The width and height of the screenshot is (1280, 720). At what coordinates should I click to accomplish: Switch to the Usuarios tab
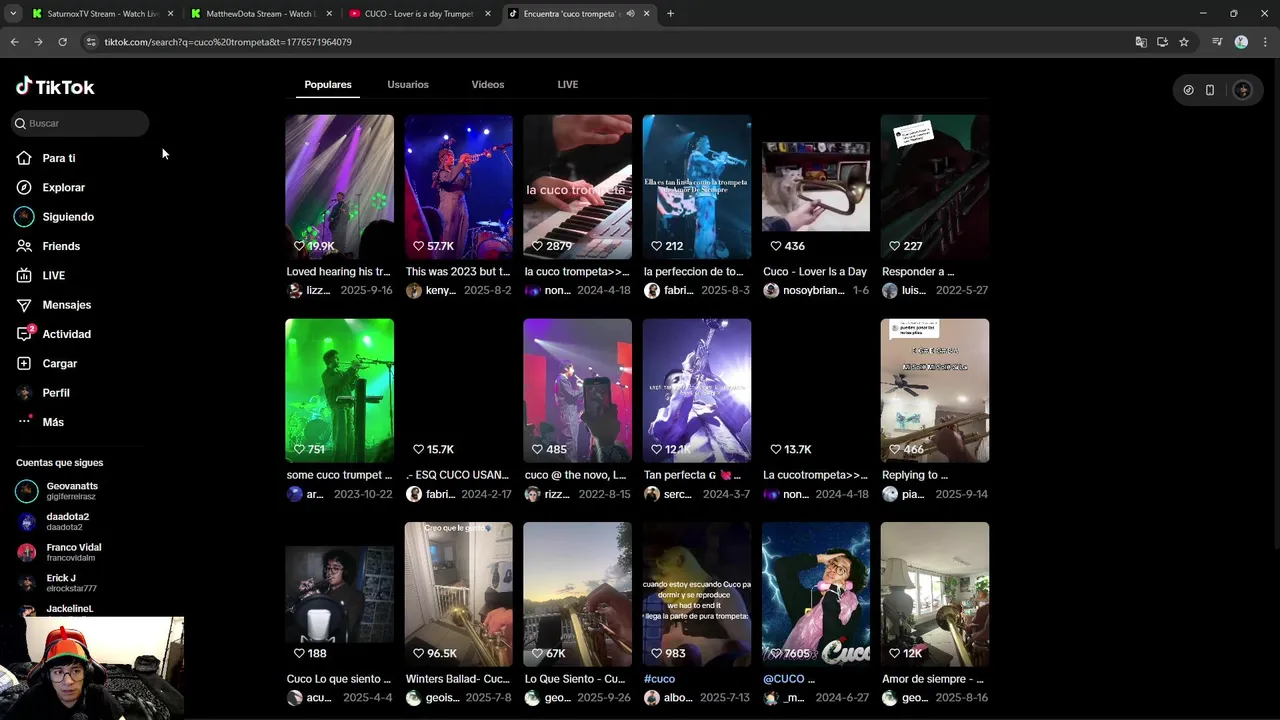[408, 85]
